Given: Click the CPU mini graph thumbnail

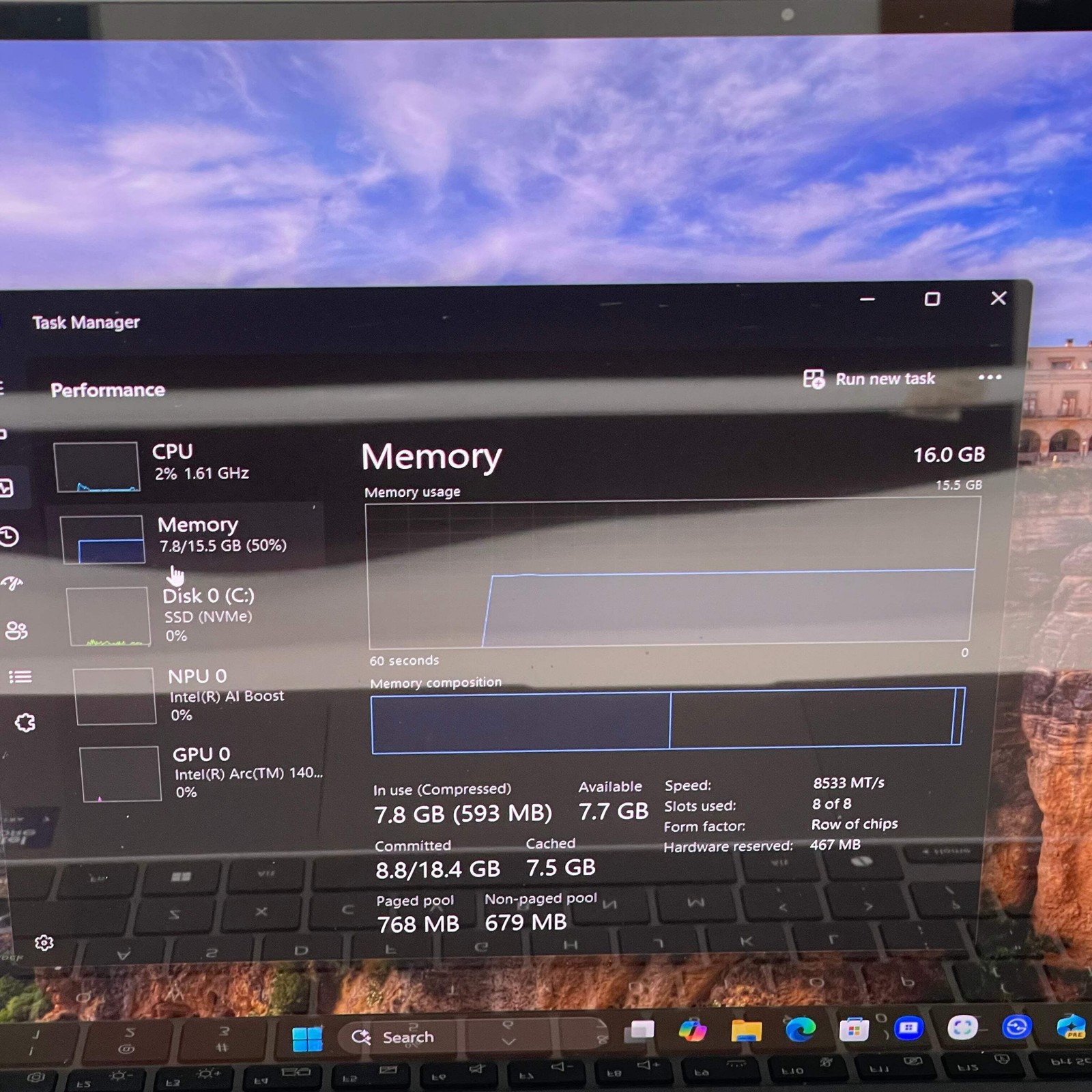Looking at the screenshot, I should coord(96,467).
